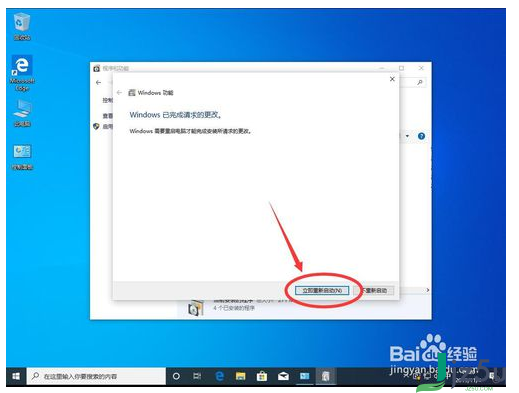
Task: Launch Edge from the taskbar
Action: click(219, 376)
